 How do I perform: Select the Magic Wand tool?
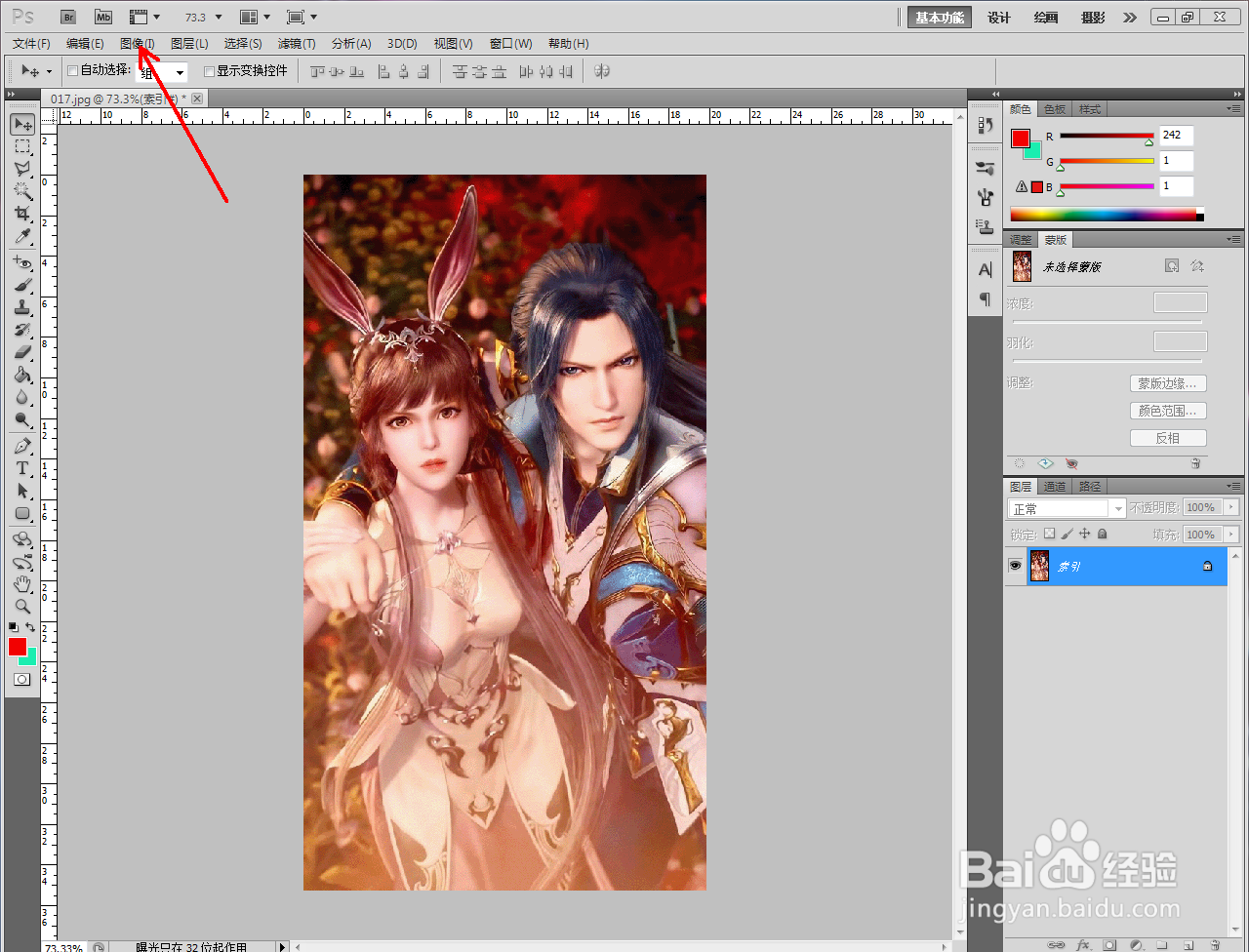[22, 191]
